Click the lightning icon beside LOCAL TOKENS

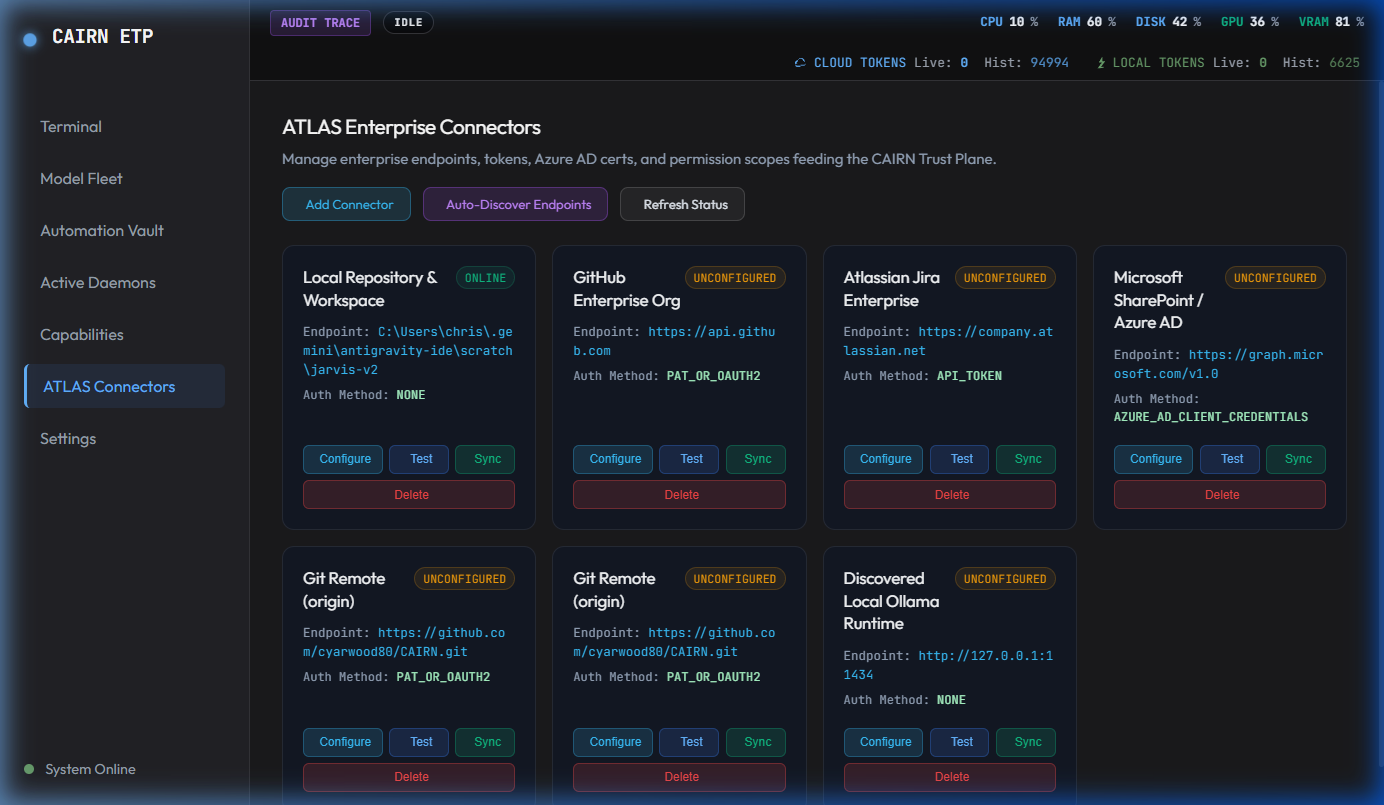[x=1102, y=63]
